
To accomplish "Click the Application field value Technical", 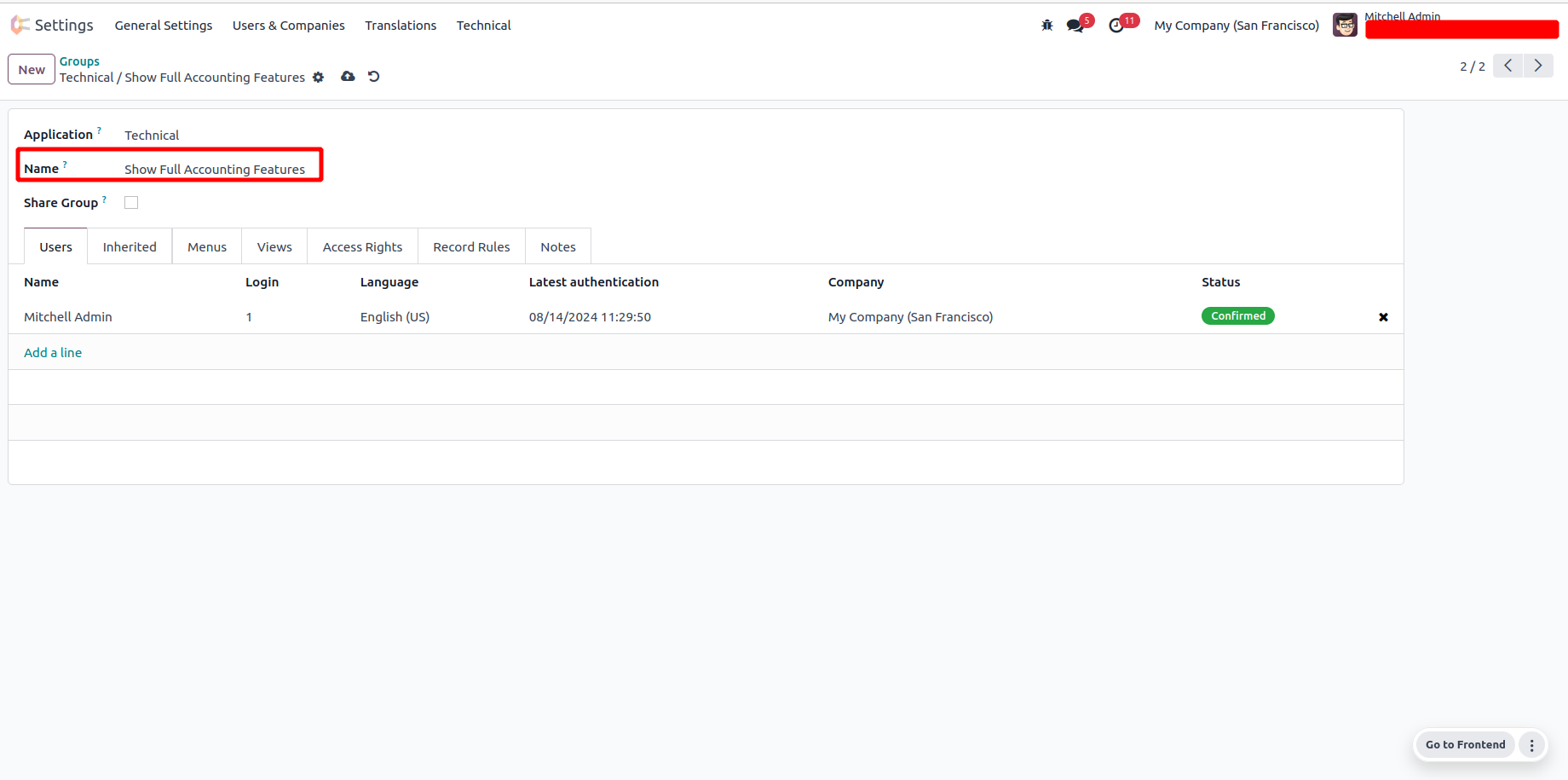I will click(152, 136).
